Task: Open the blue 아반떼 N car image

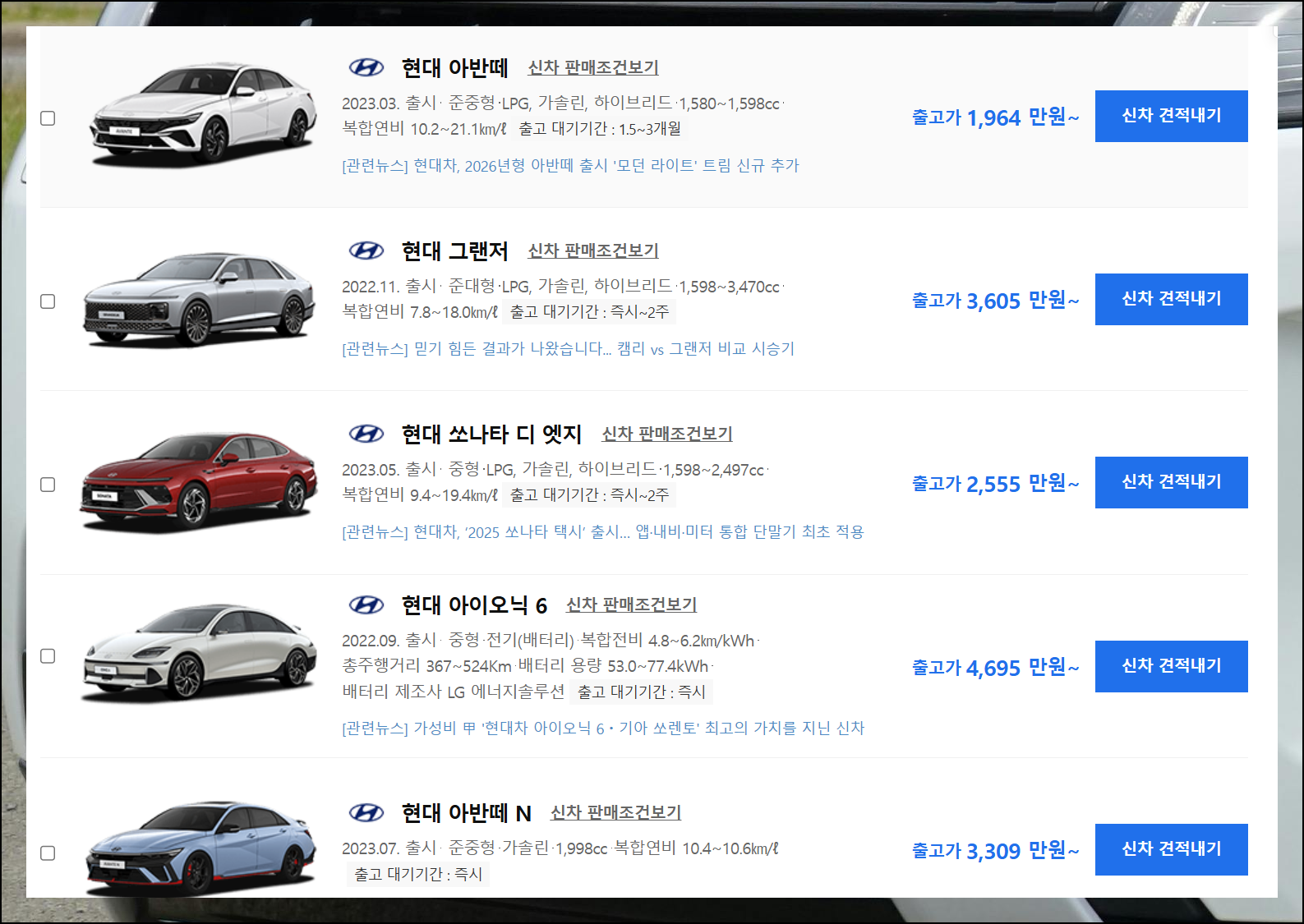Action: 201,848
